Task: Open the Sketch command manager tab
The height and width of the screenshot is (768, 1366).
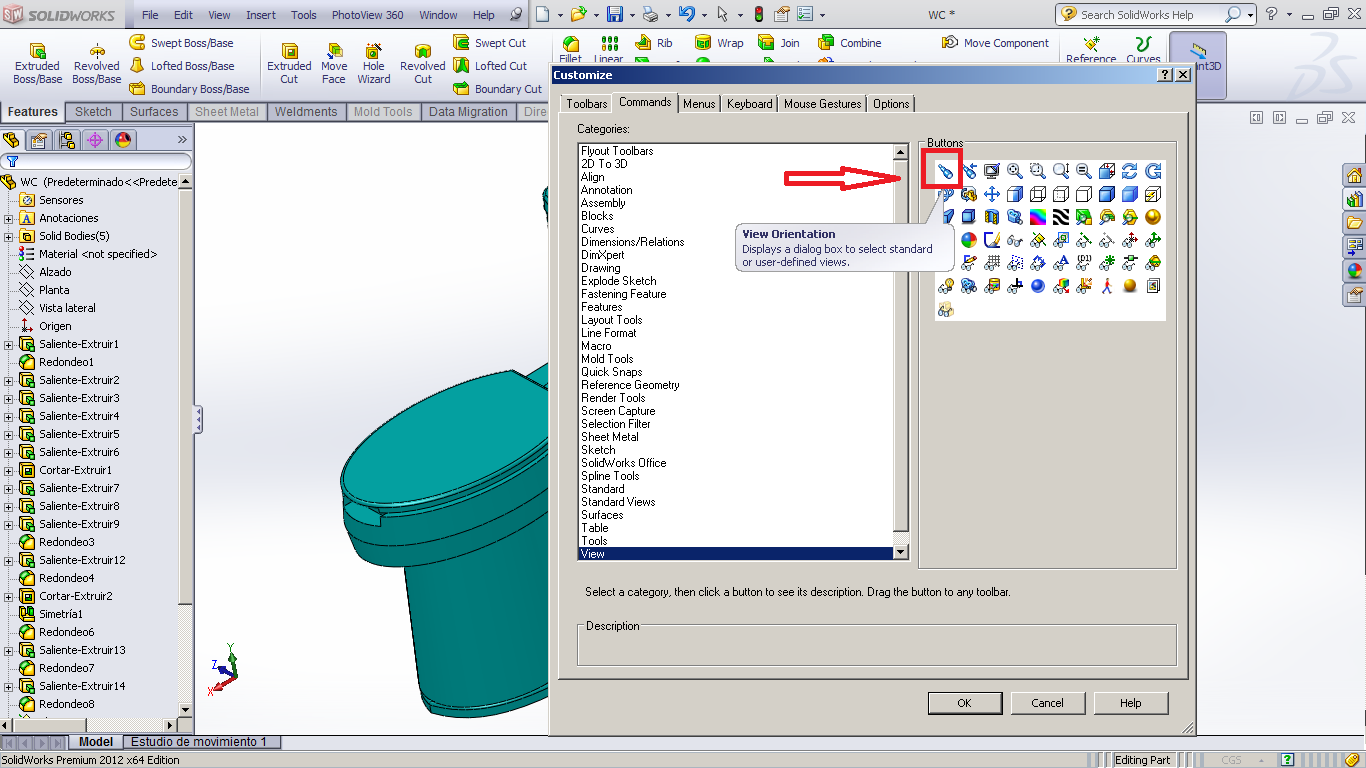Action: click(93, 112)
